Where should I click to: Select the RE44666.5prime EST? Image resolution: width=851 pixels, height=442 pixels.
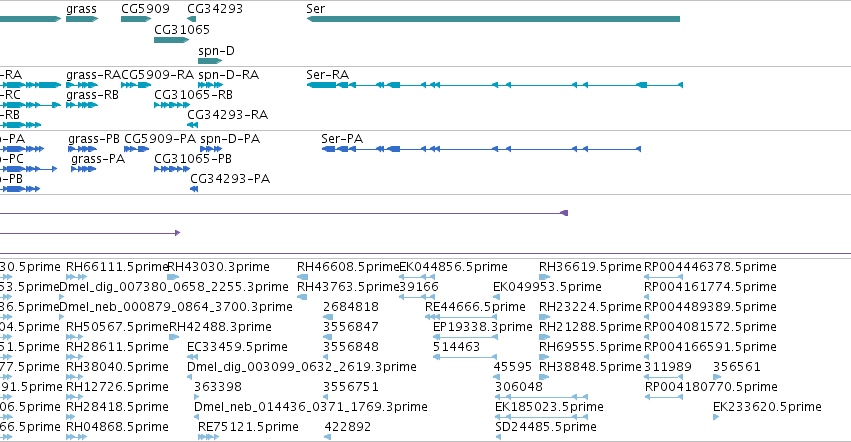[461, 317]
